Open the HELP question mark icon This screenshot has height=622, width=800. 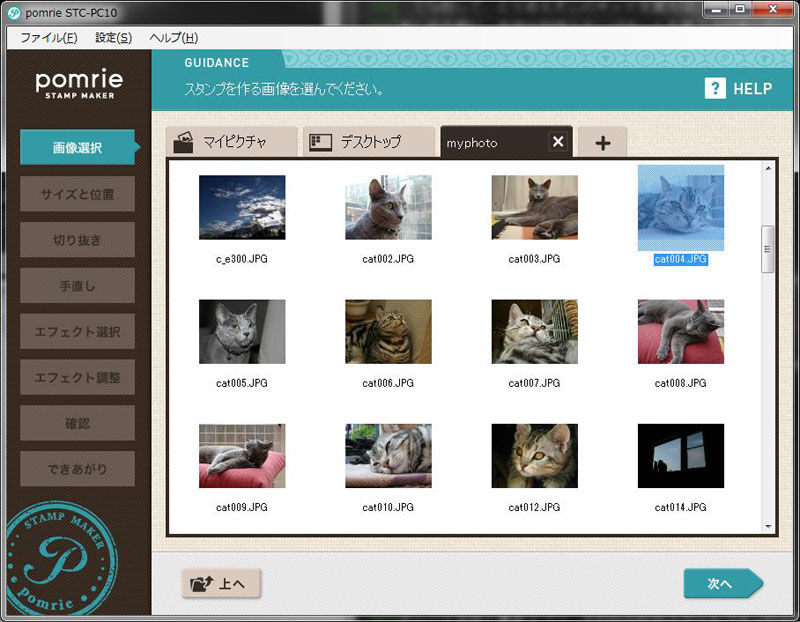click(715, 88)
